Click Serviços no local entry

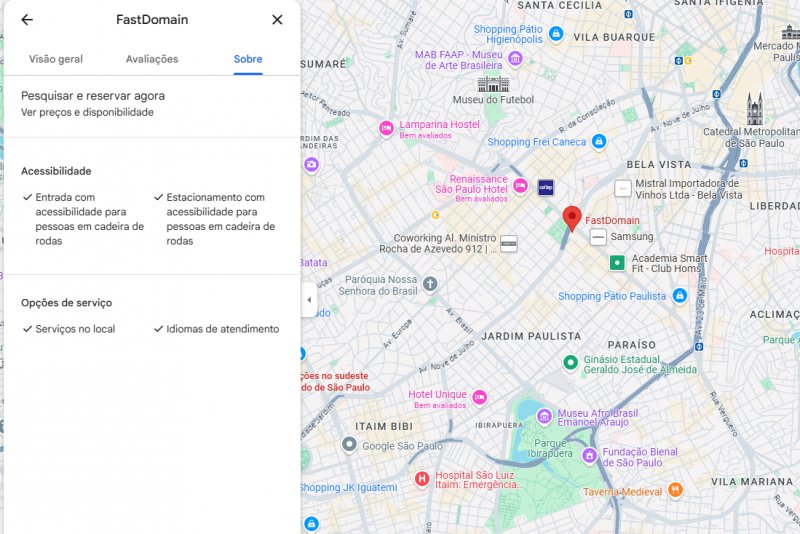69,329
